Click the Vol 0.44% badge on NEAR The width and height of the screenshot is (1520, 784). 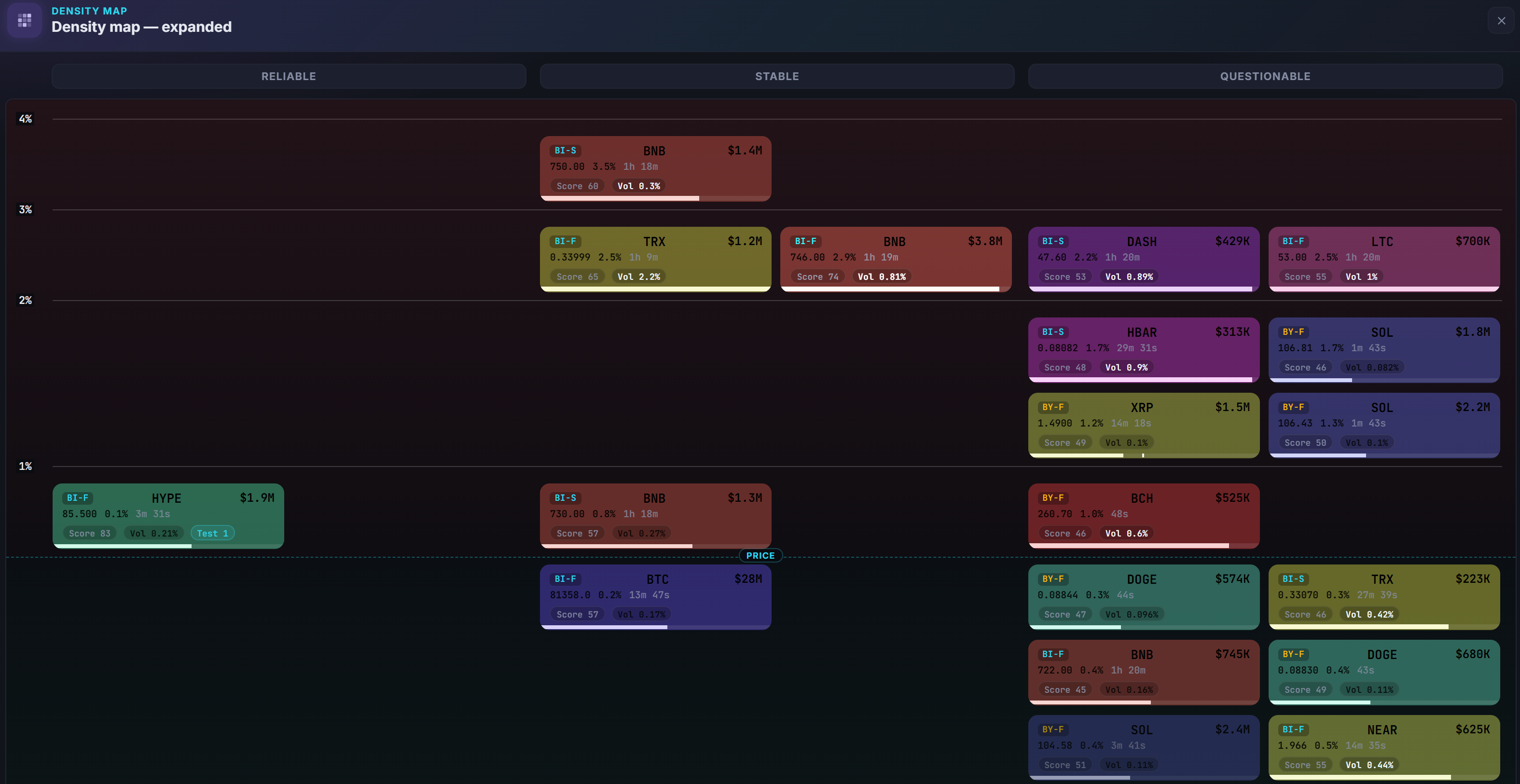coord(1369,765)
